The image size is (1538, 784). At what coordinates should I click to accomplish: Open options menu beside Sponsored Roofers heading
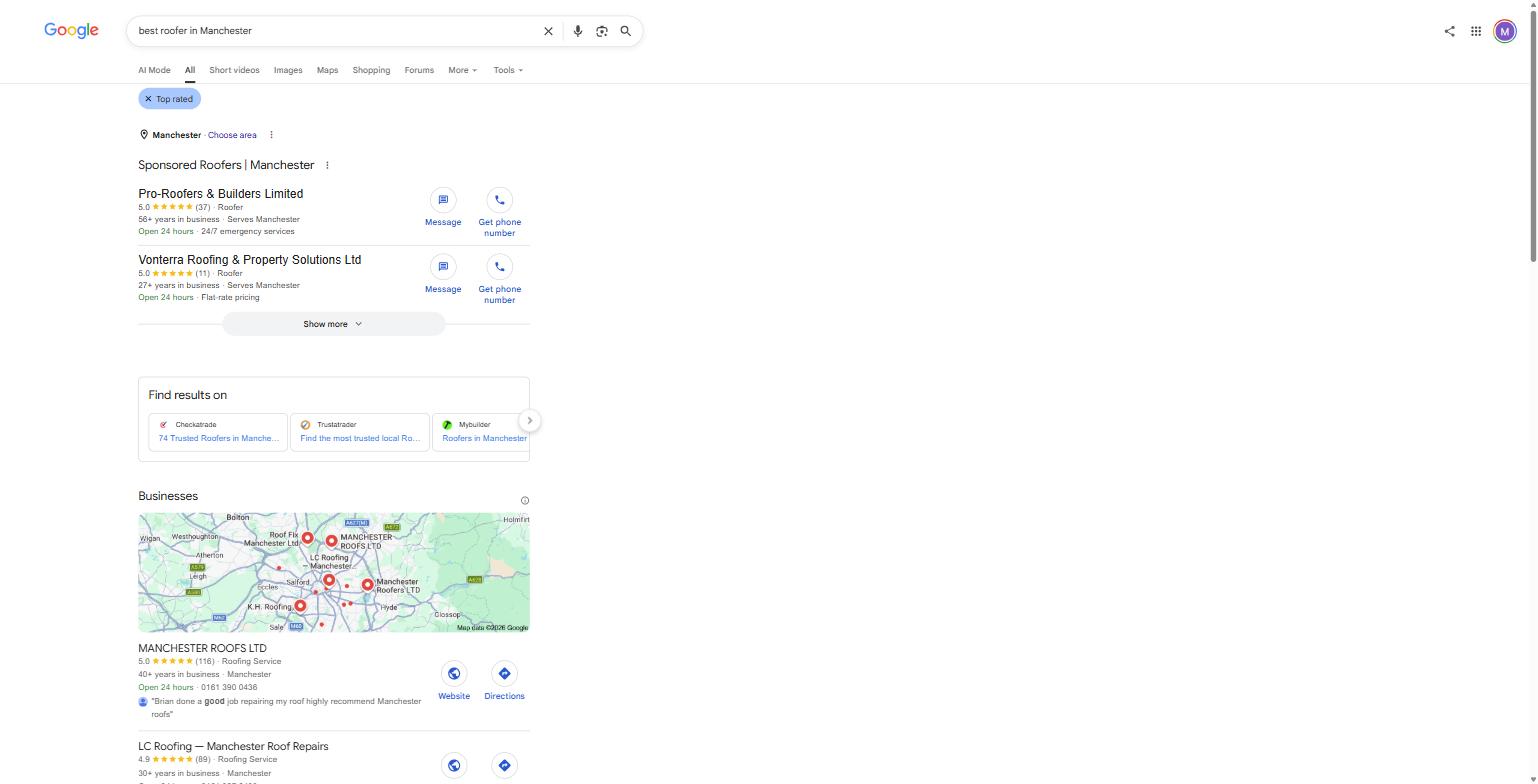point(327,165)
